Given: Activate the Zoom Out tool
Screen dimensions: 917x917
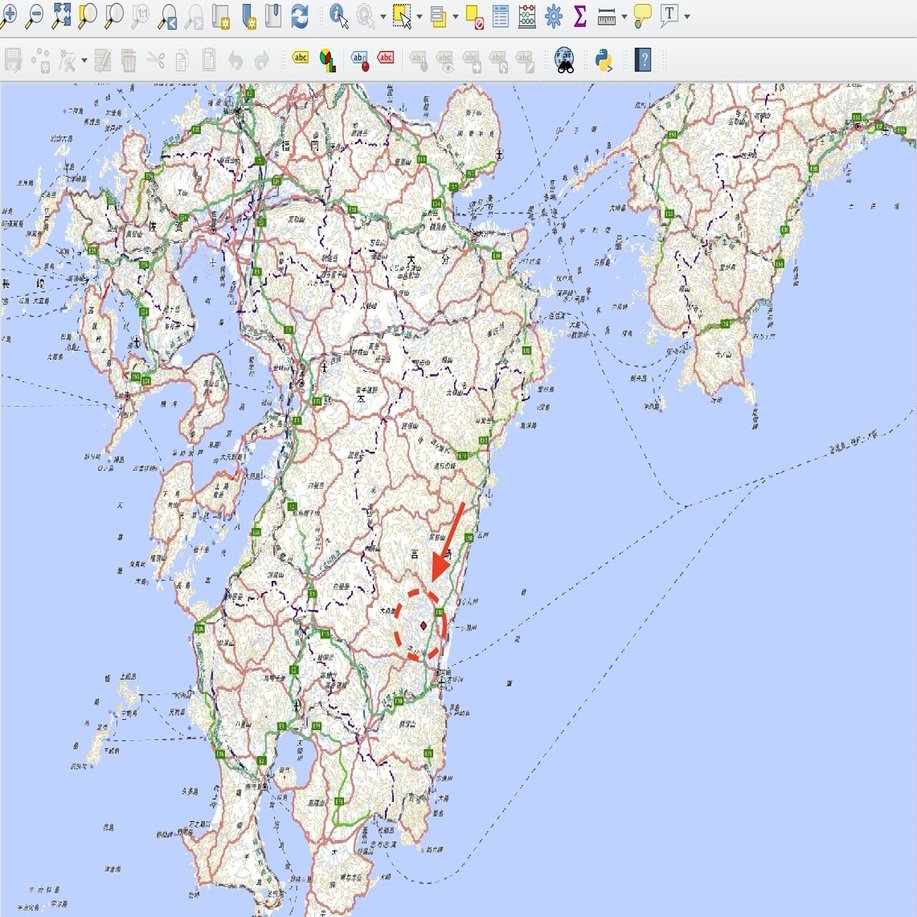Looking at the screenshot, I should pos(35,16).
